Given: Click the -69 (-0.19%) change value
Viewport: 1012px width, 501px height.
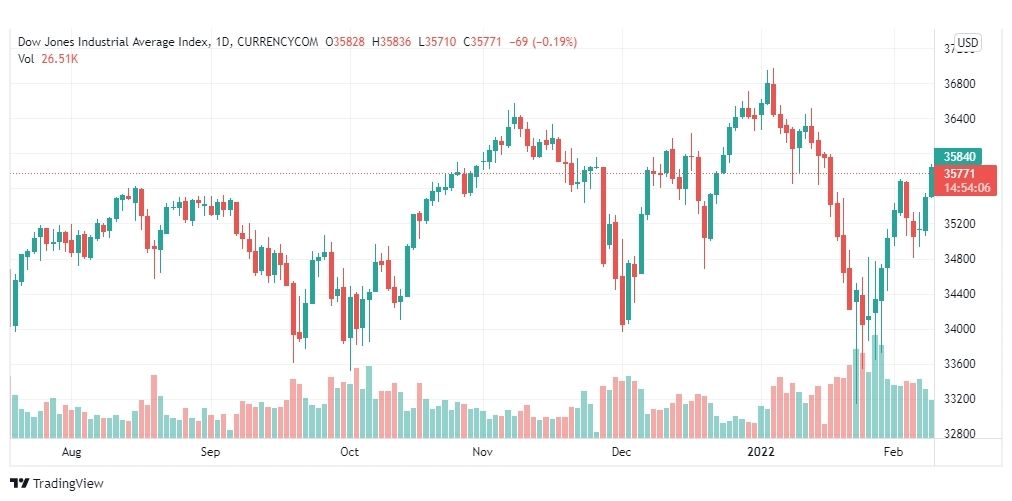Looking at the screenshot, I should click(543, 42).
